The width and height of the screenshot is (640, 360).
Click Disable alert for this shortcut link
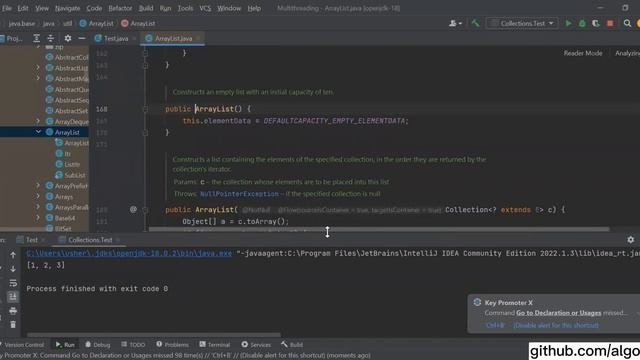556,325
